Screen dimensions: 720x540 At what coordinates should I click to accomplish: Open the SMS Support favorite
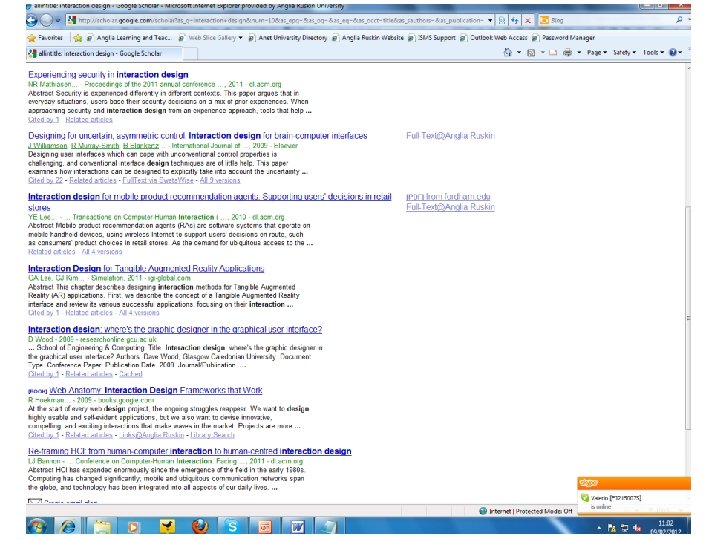tap(432, 38)
